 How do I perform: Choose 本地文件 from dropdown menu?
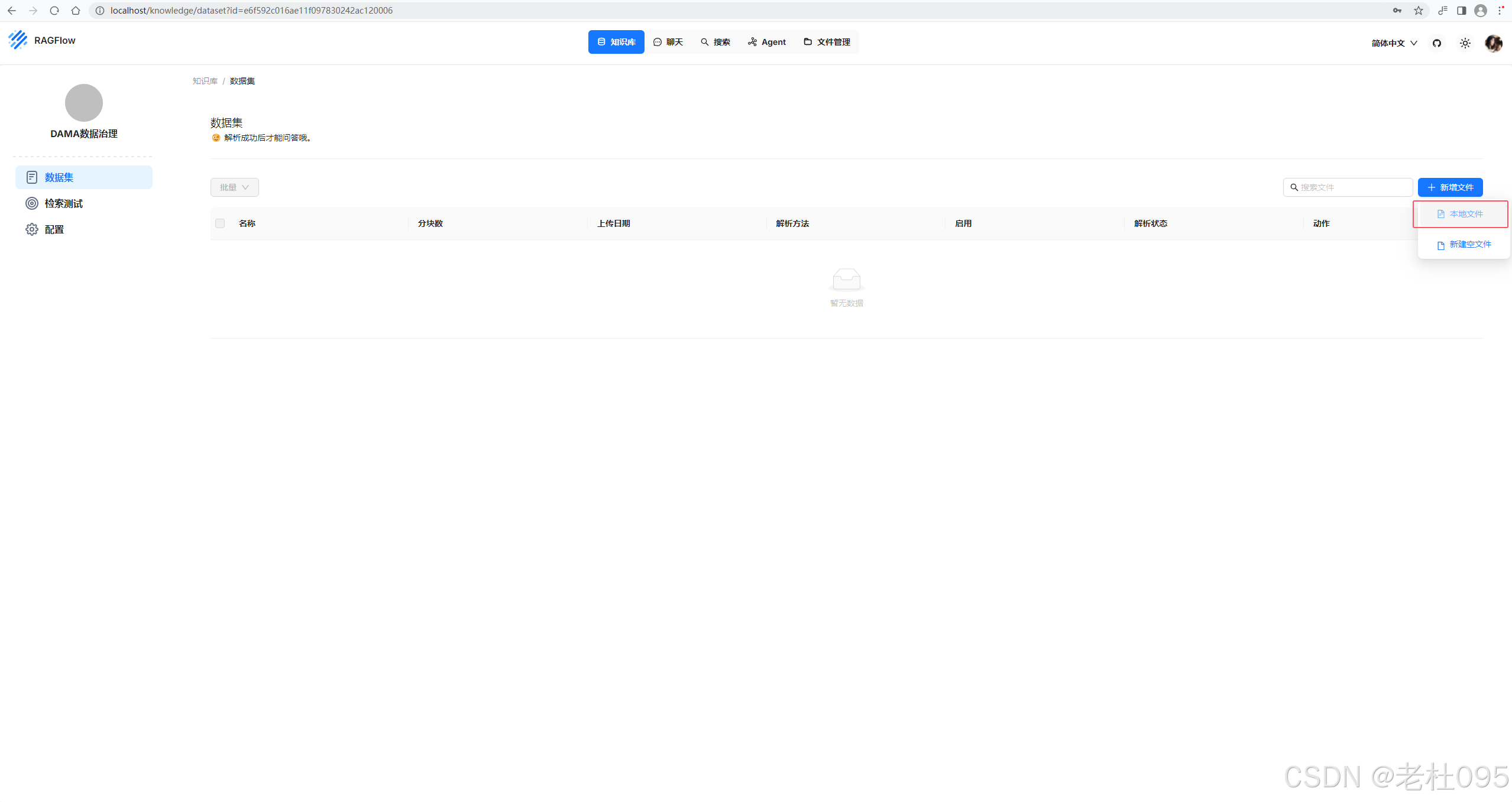coord(1461,214)
